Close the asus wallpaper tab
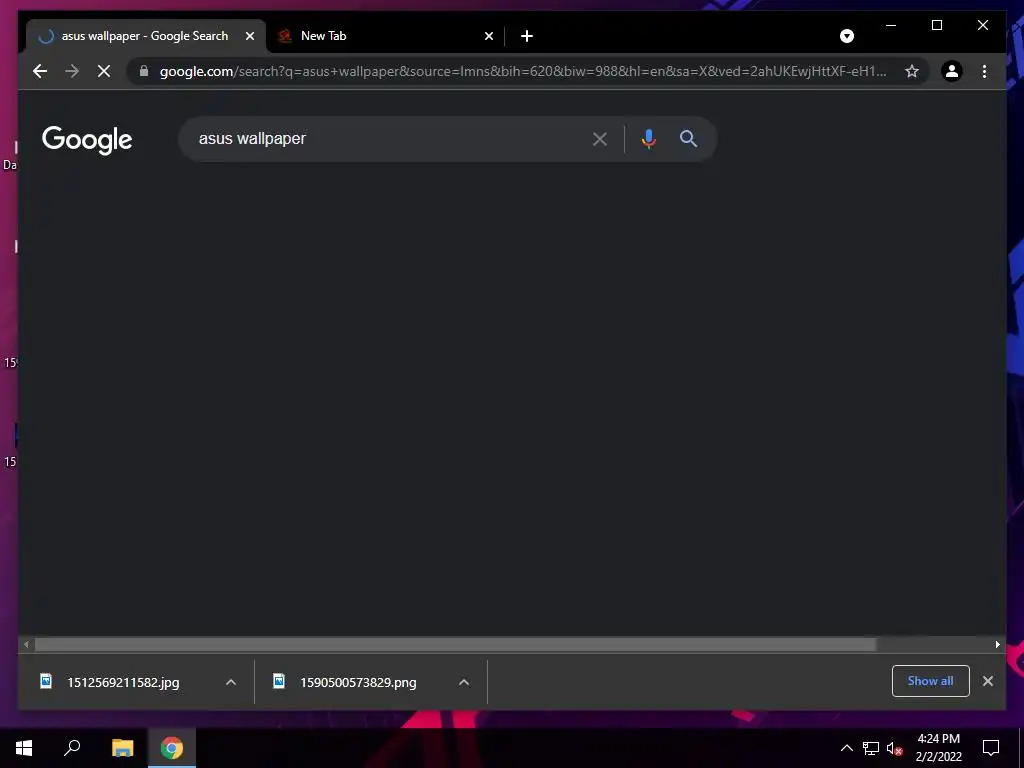 (x=249, y=36)
